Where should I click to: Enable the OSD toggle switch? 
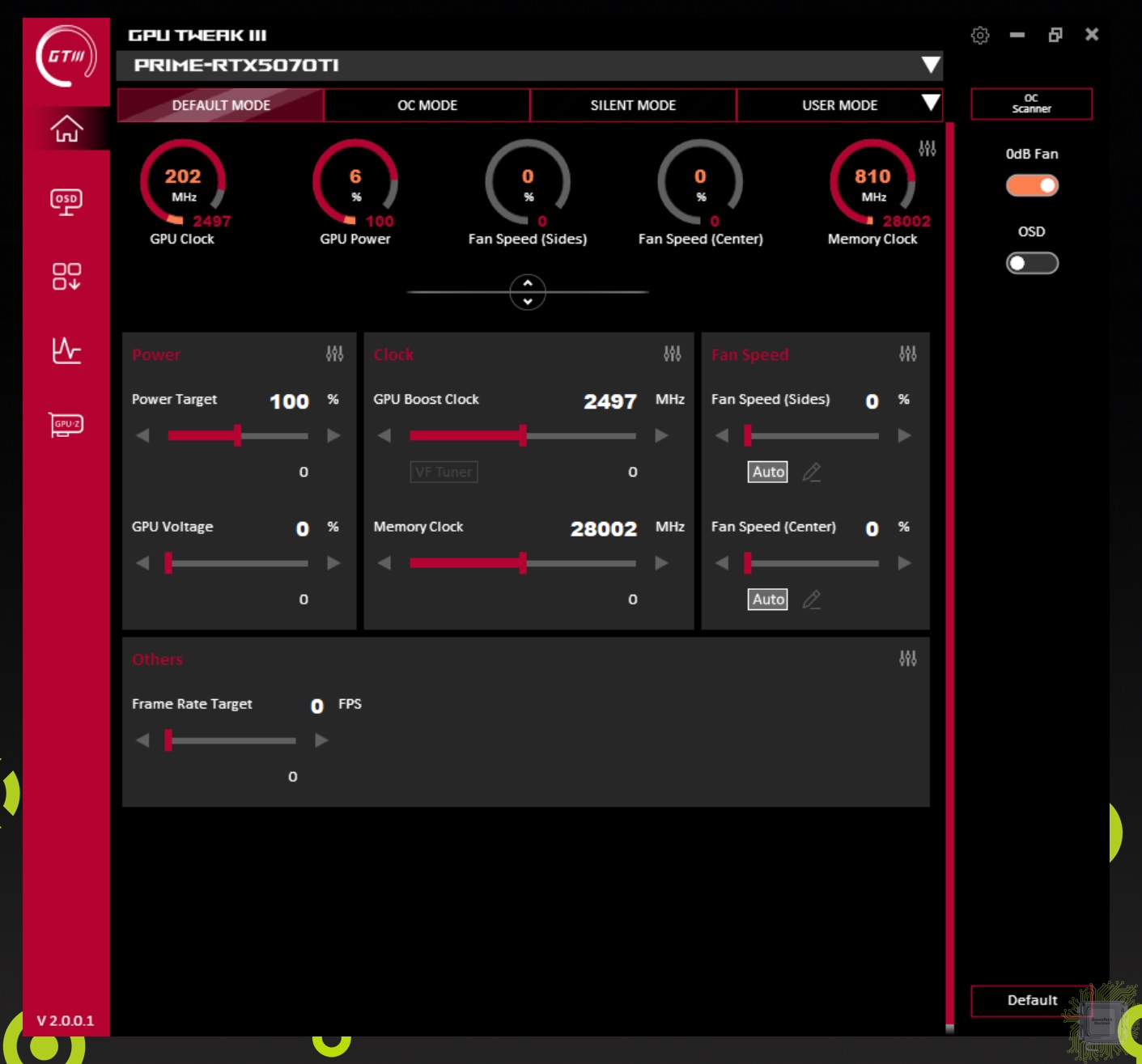click(1032, 263)
